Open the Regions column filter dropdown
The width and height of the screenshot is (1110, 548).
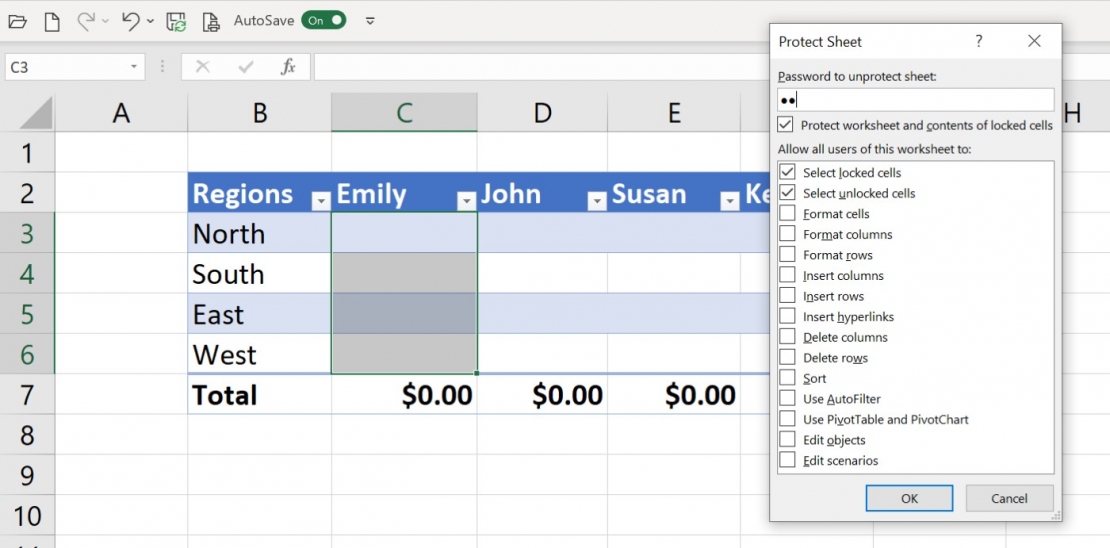(x=320, y=201)
